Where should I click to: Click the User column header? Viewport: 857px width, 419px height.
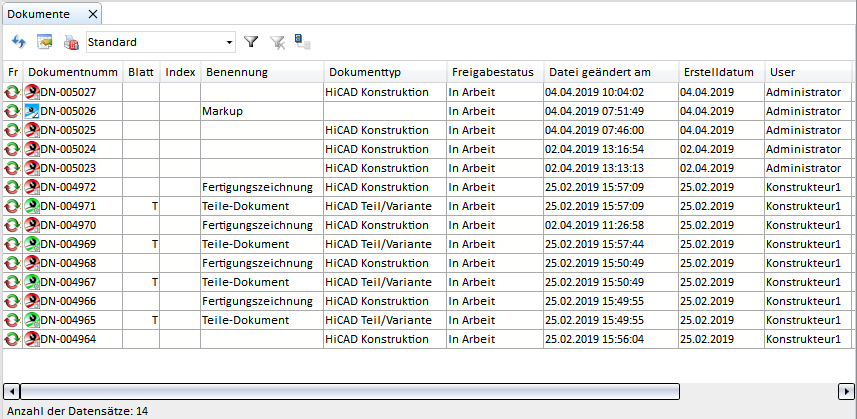click(808, 72)
